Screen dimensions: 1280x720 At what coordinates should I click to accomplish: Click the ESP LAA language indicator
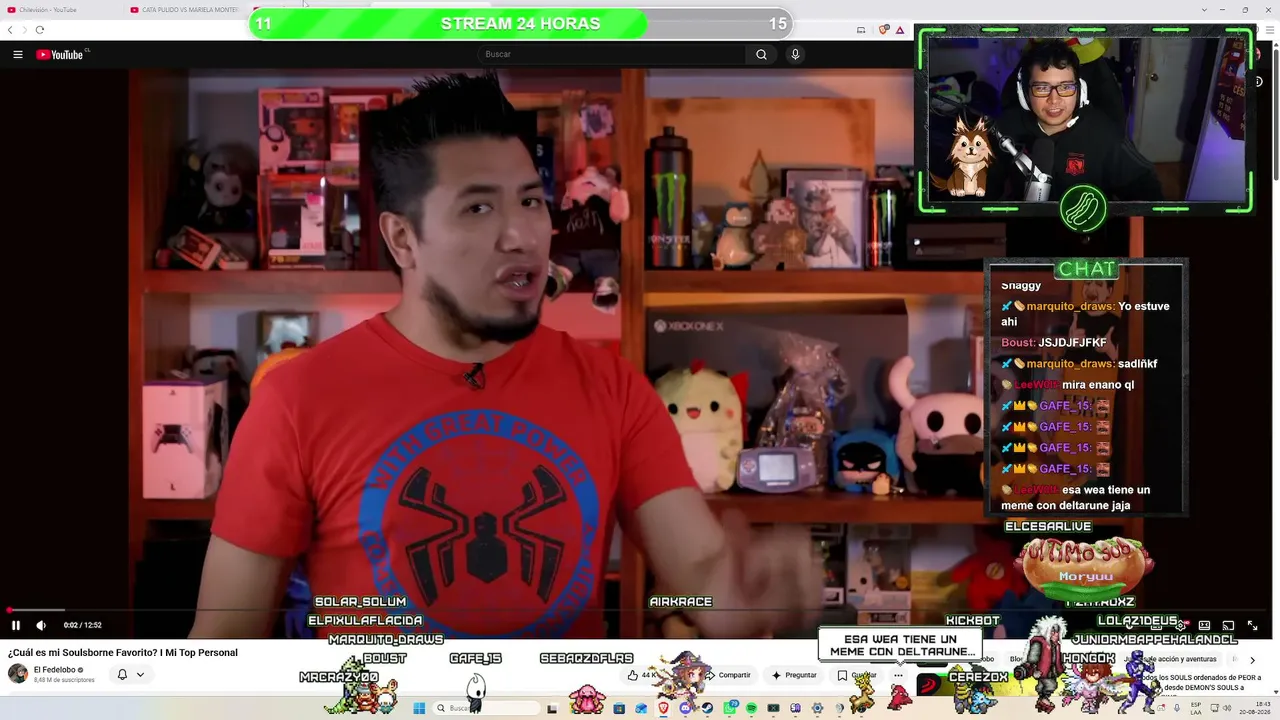[x=1196, y=708]
